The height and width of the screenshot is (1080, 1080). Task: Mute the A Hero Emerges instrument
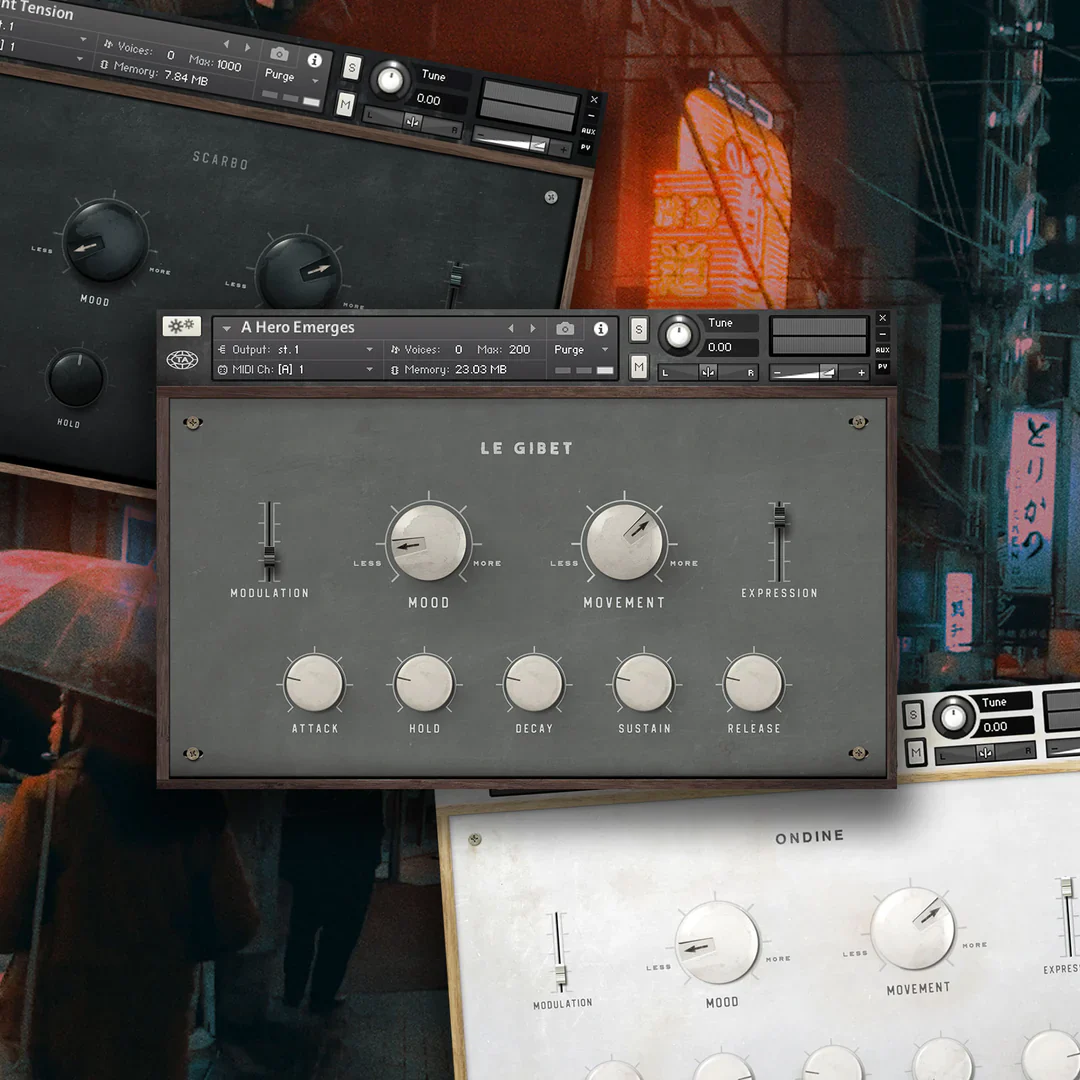pos(638,367)
